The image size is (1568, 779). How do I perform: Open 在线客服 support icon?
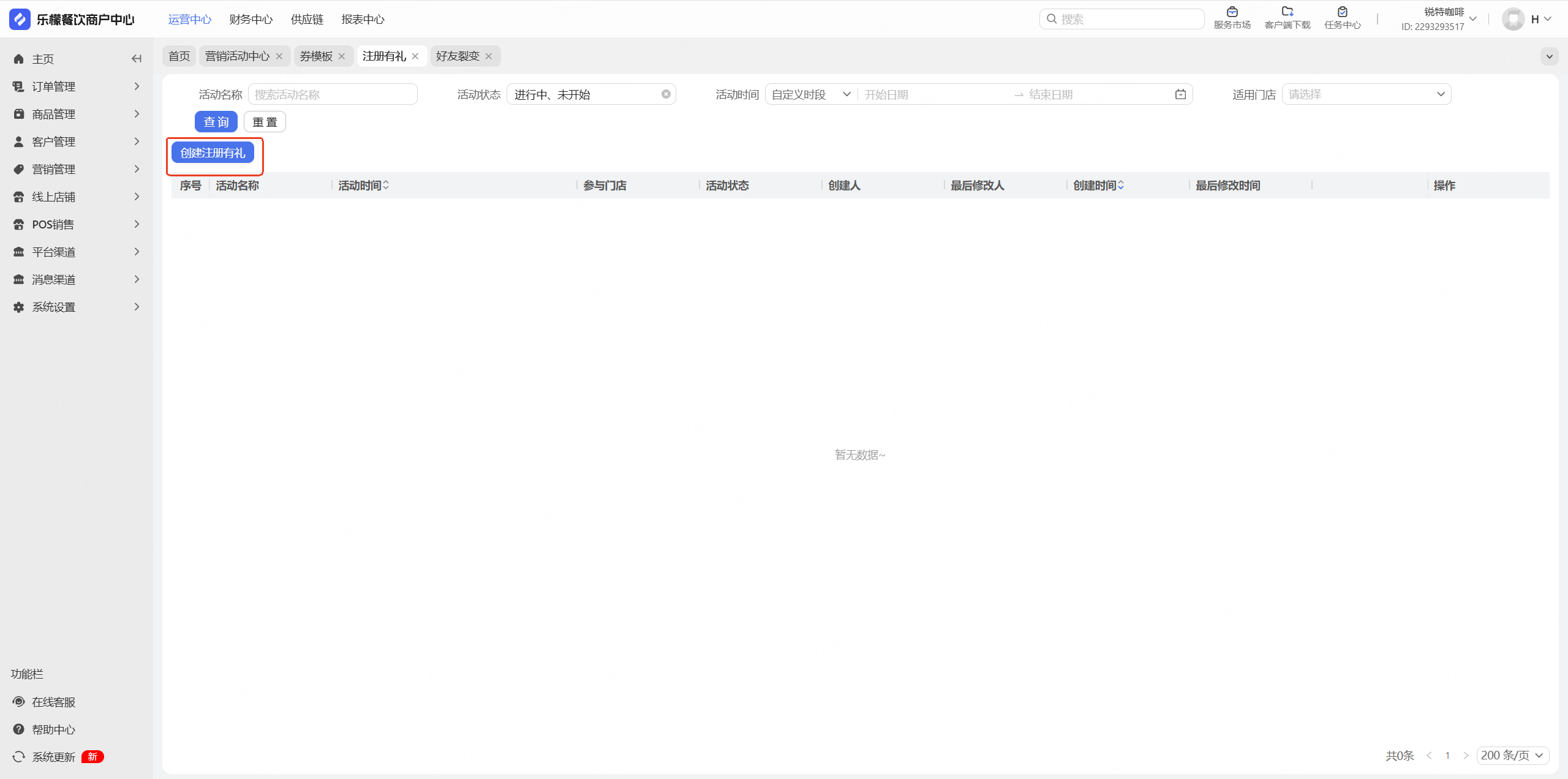19,702
